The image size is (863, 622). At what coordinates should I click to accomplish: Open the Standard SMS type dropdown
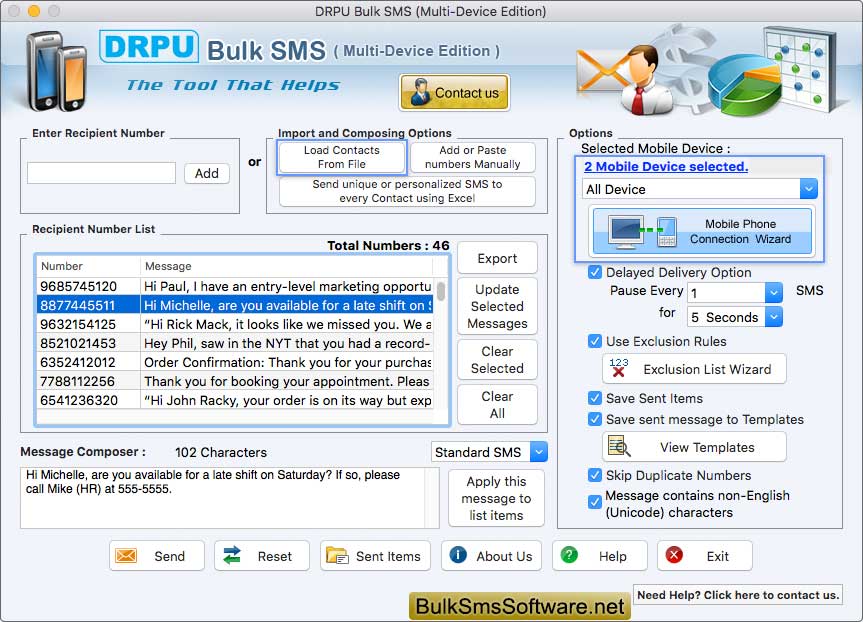489,452
